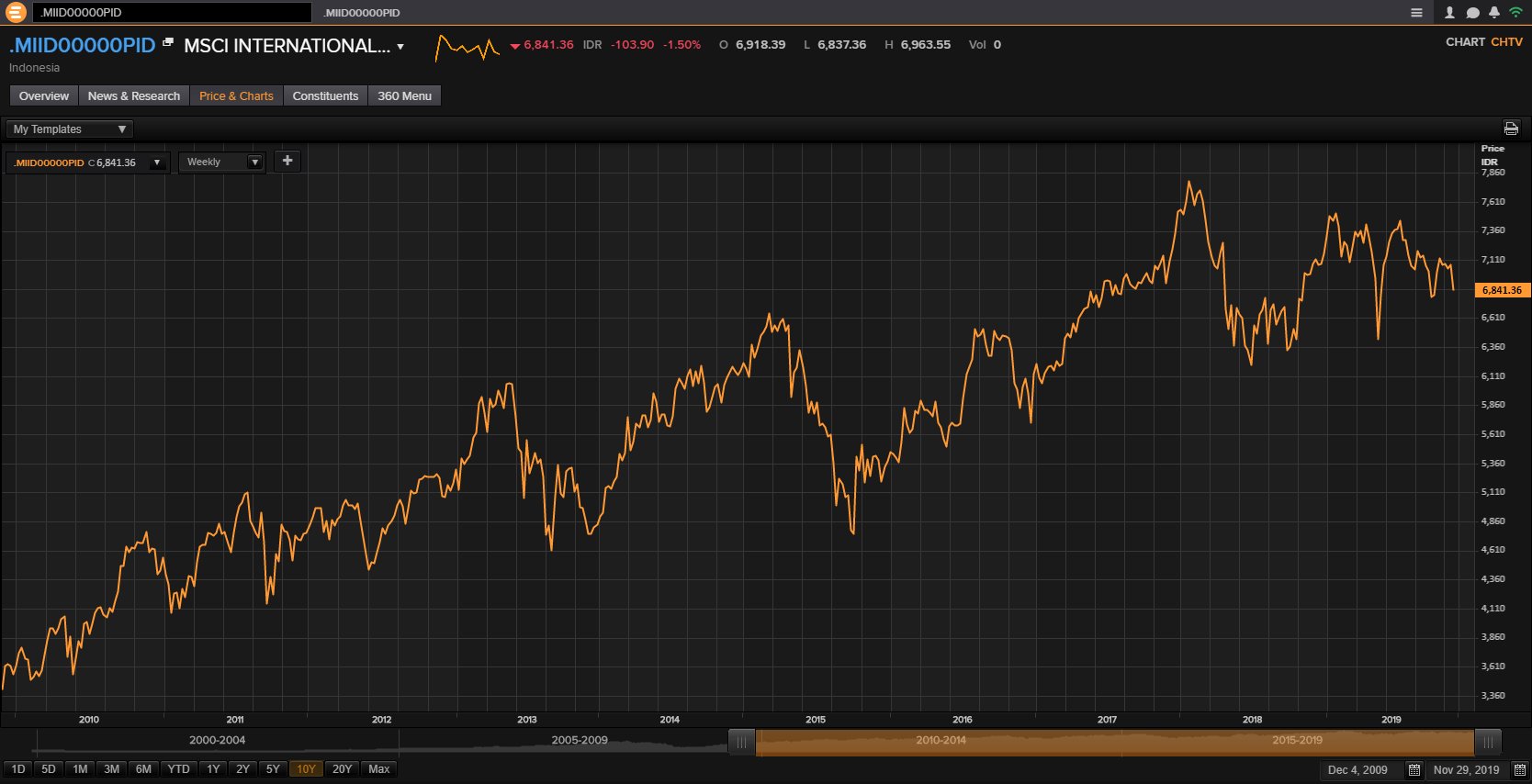The width and height of the screenshot is (1532, 784).
Task: Click the -1.50% percent change value
Action: (682, 45)
